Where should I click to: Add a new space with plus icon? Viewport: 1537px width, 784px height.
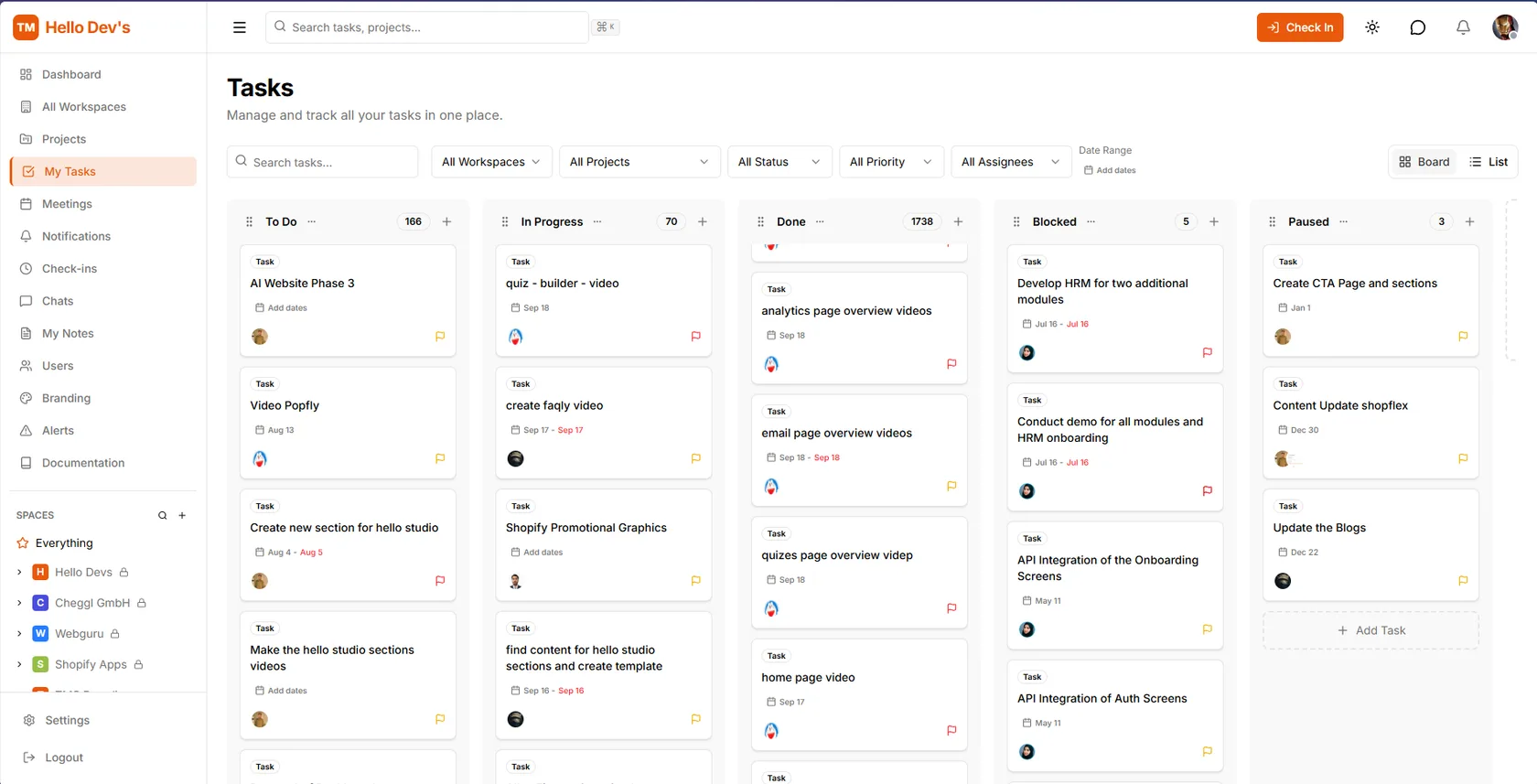(x=182, y=516)
